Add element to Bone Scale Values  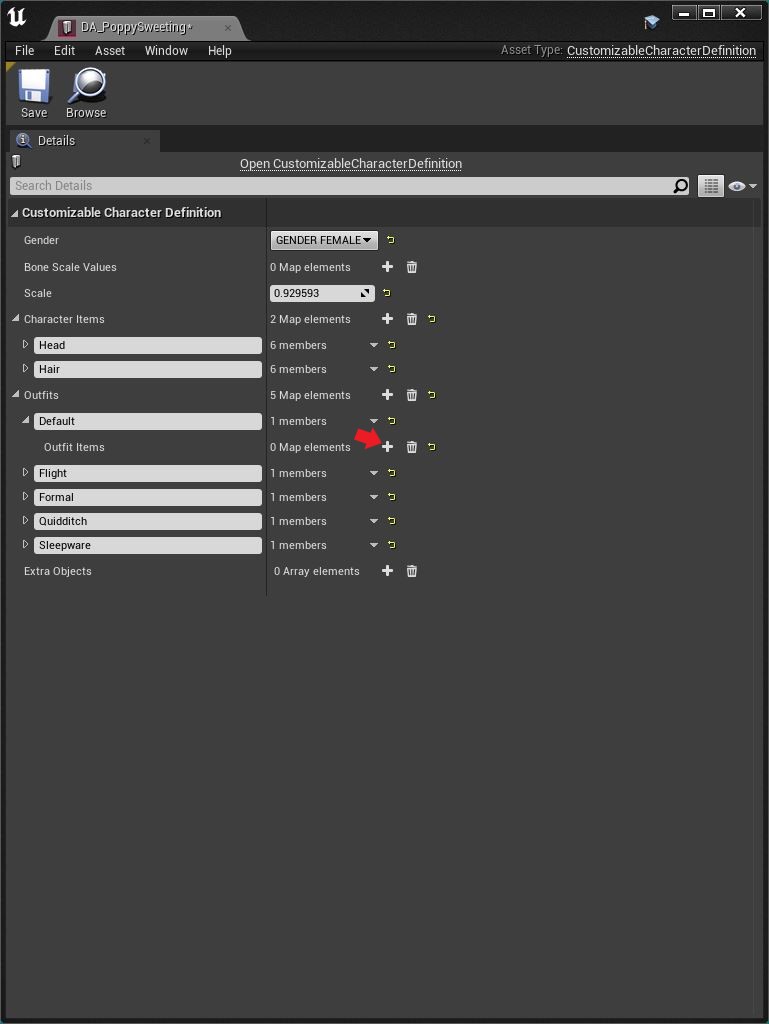(387, 266)
